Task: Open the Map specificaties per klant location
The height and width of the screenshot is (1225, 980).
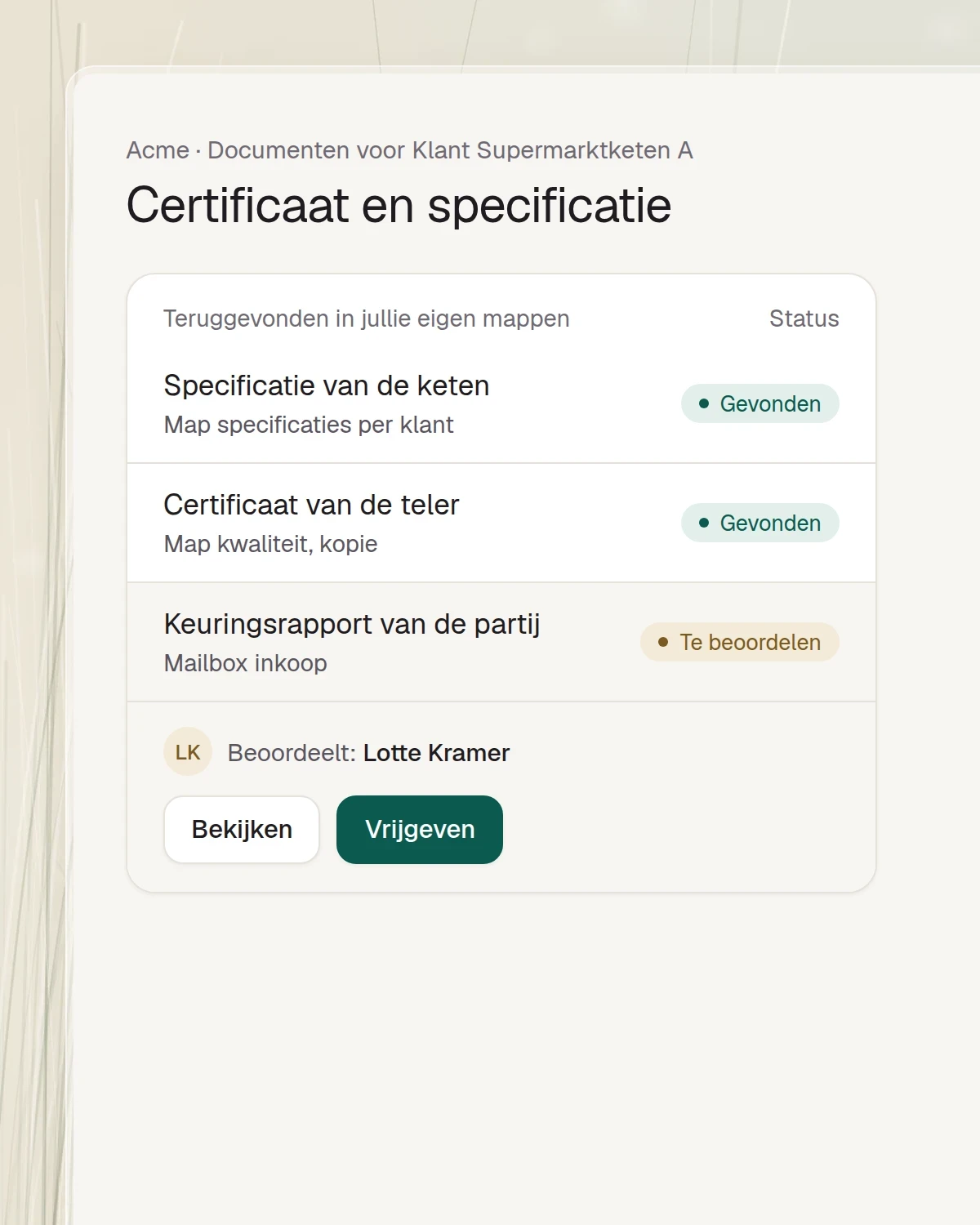Action: point(309,425)
